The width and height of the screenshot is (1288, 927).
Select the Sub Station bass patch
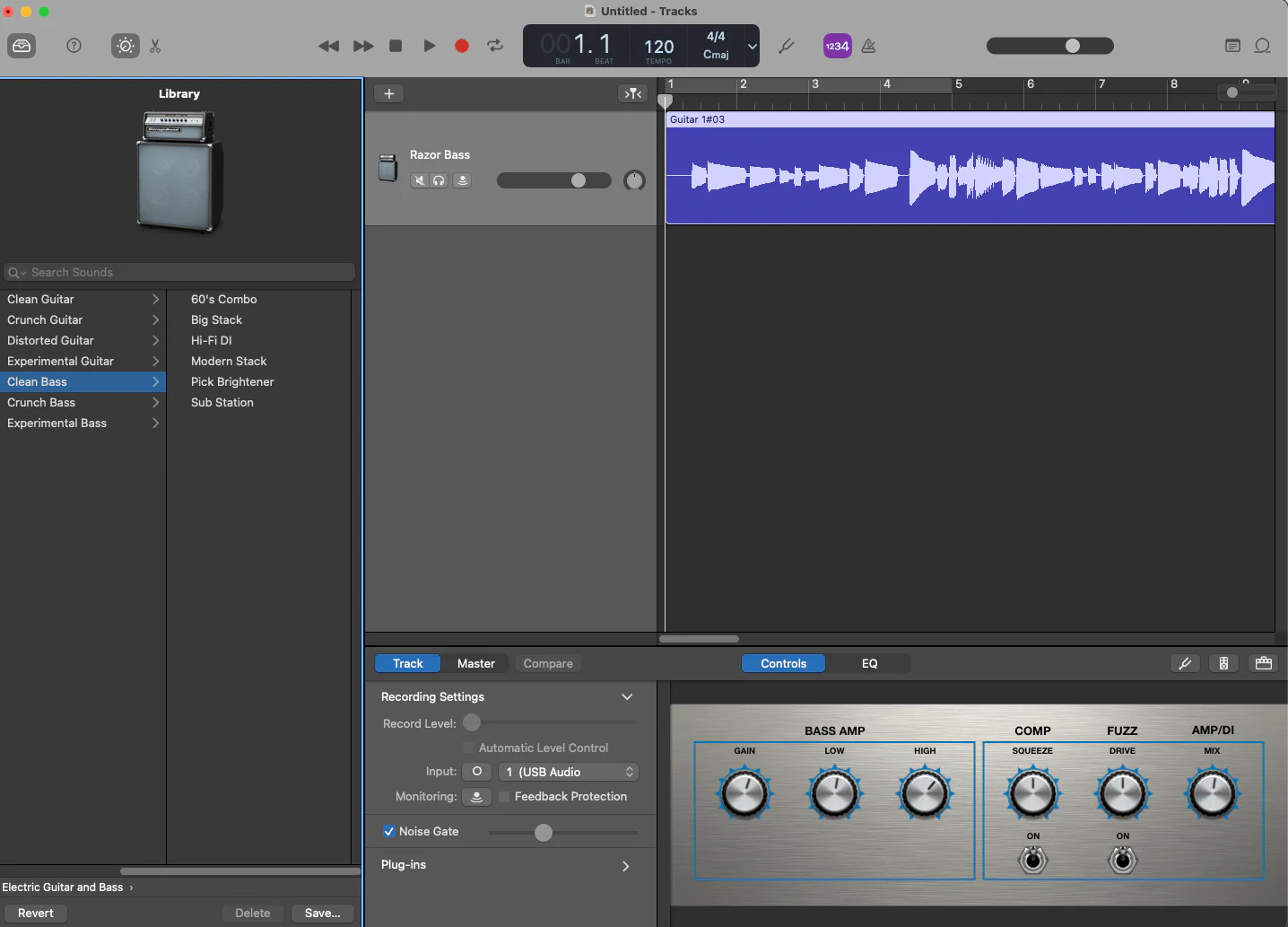pyautogui.click(x=222, y=403)
